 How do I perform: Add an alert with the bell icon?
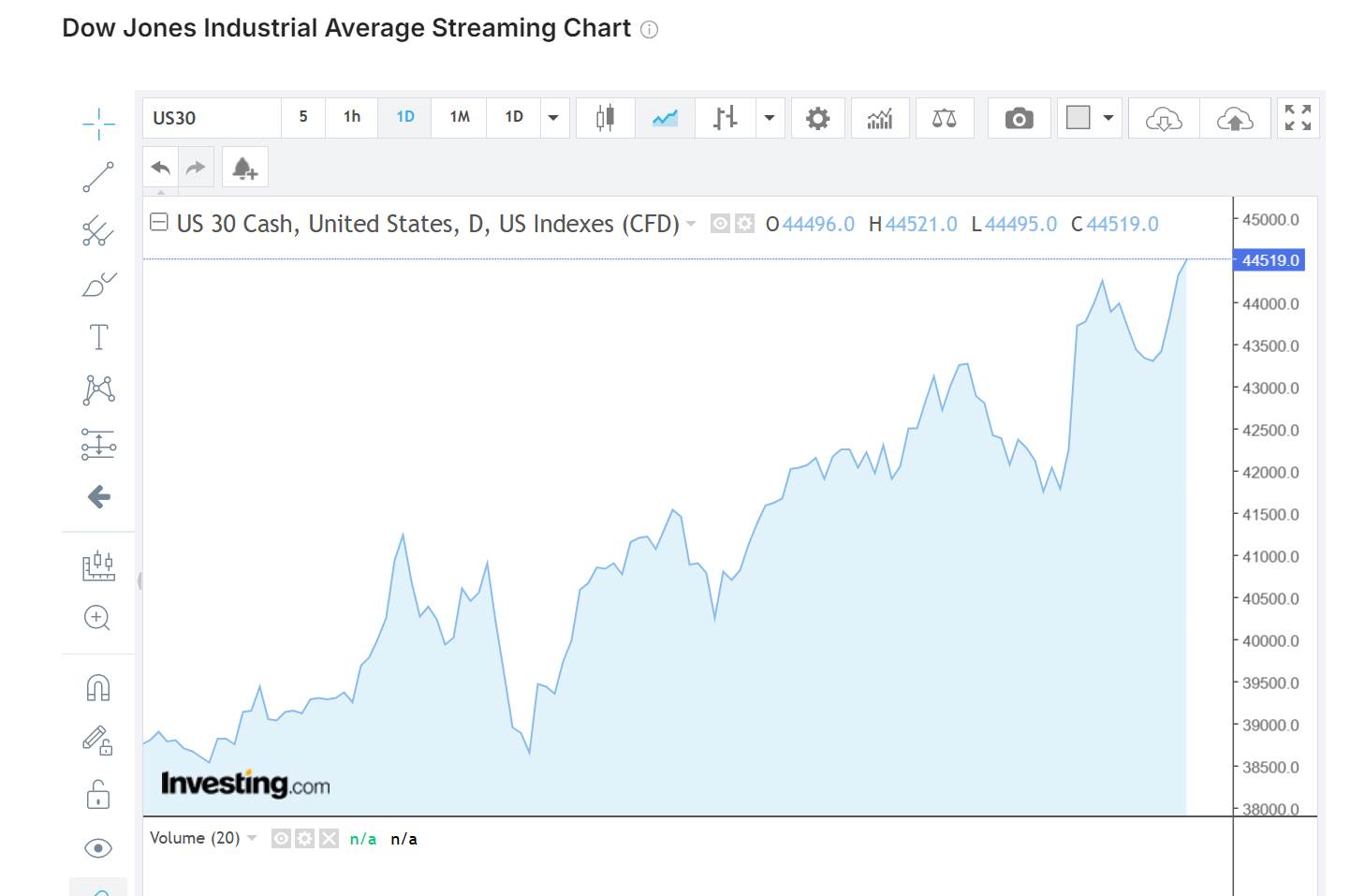245,168
